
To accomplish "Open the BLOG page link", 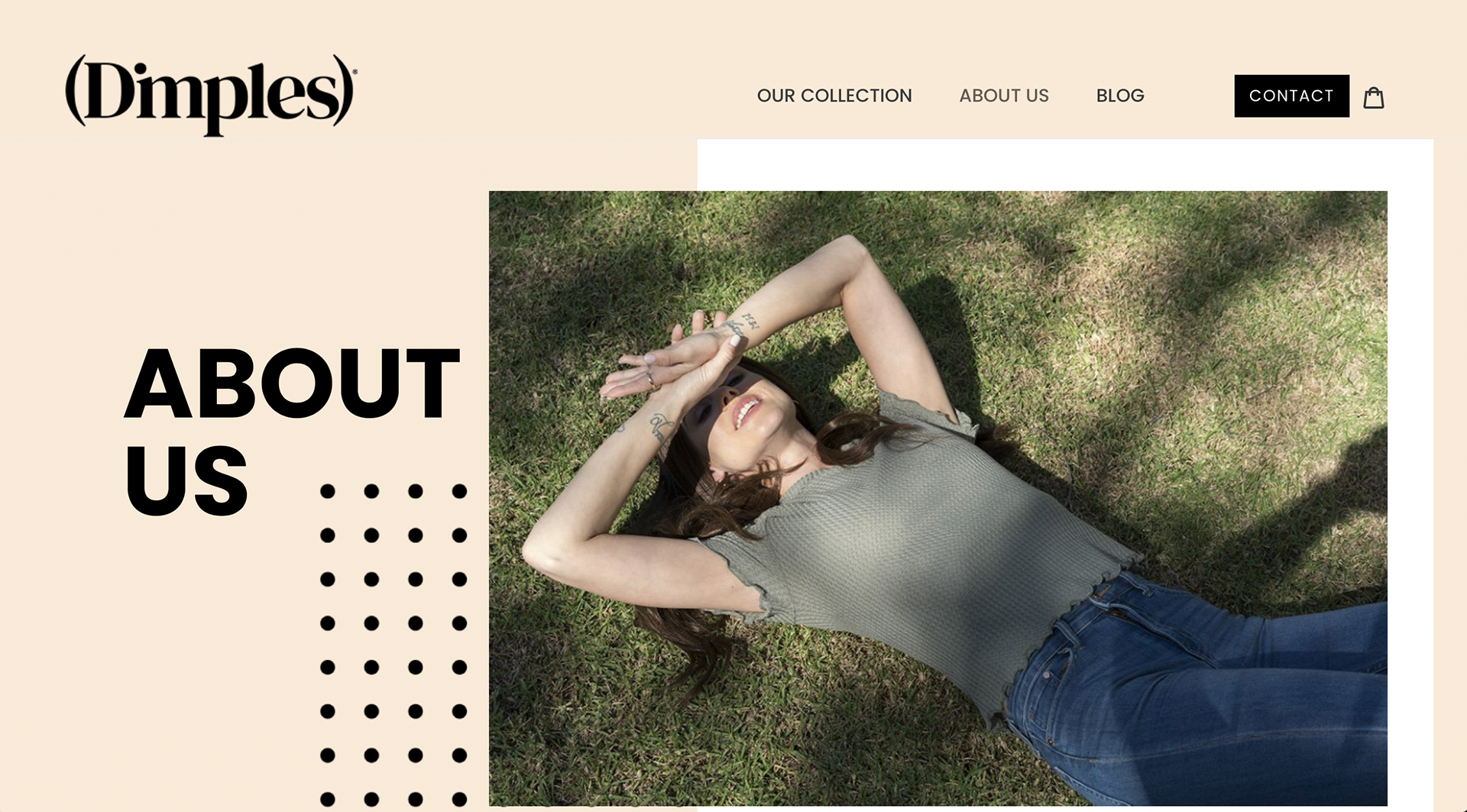I will [1120, 95].
